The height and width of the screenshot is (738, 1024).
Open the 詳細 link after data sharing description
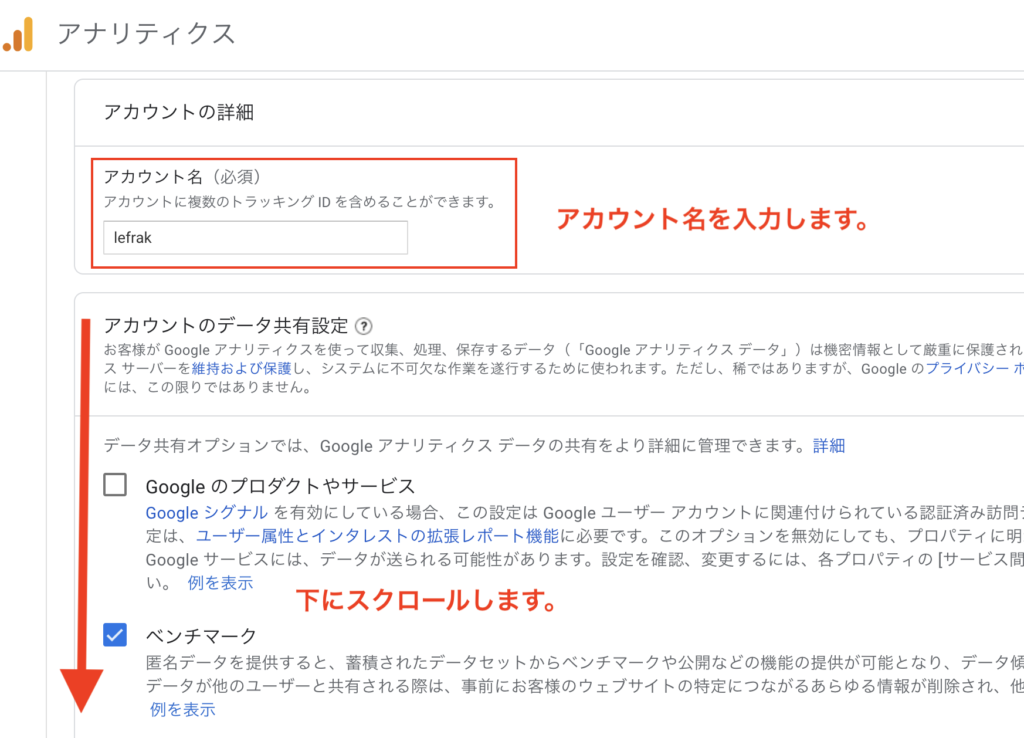829,446
